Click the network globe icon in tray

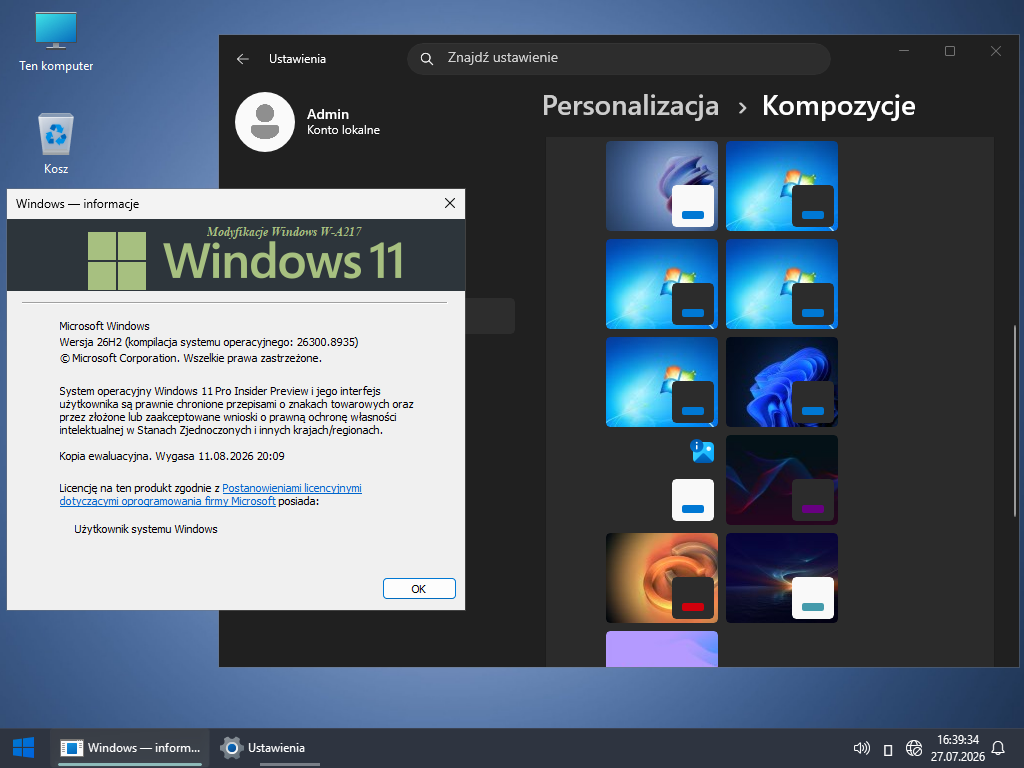(x=914, y=748)
